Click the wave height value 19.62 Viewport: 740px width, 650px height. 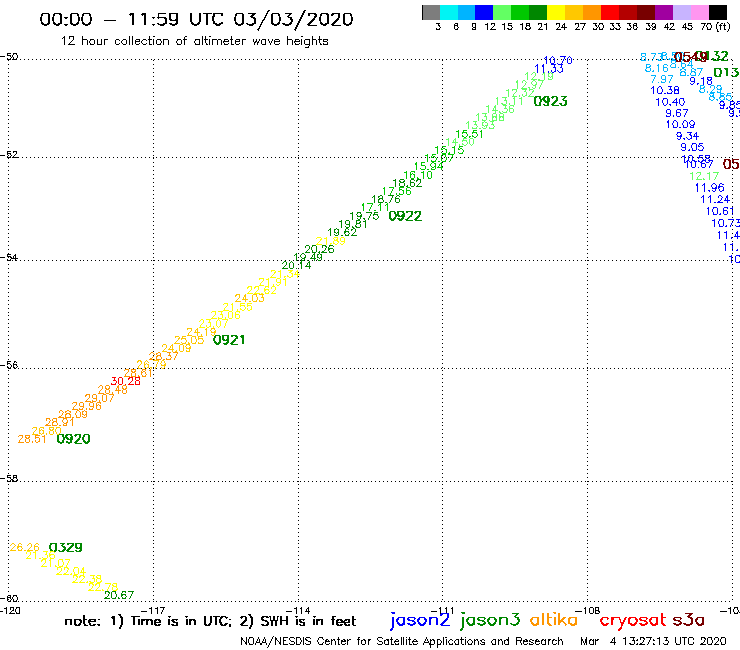[x=342, y=232]
